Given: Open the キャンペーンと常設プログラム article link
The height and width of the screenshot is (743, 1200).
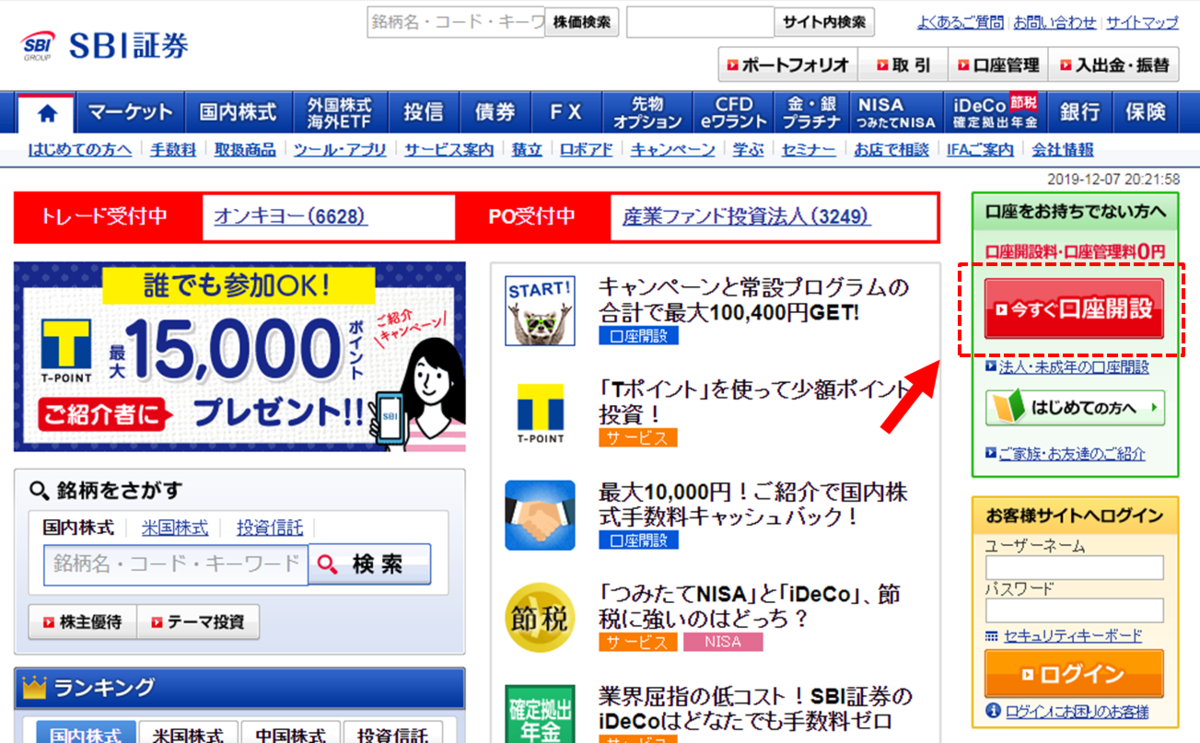Looking at the screenshot, I should click(x=754, y=300).
